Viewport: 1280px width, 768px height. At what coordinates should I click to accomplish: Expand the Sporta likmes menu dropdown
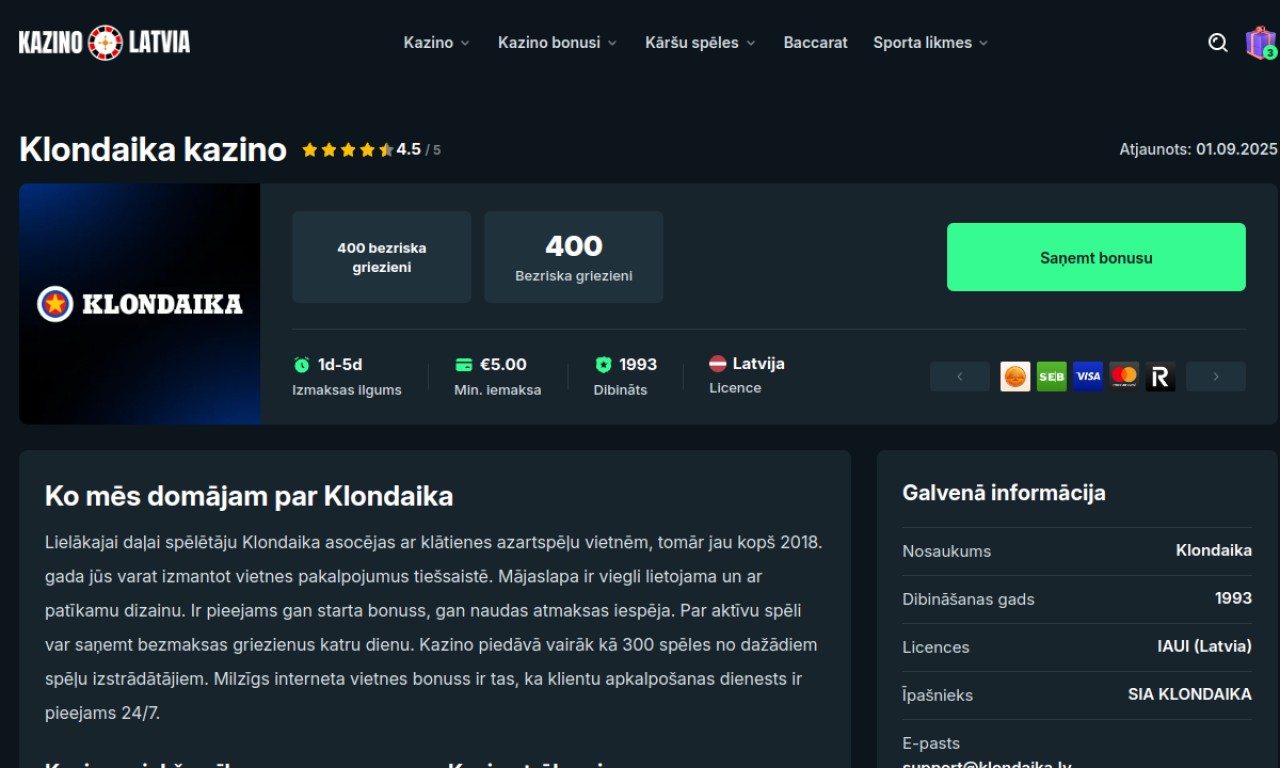pos(930,42)
